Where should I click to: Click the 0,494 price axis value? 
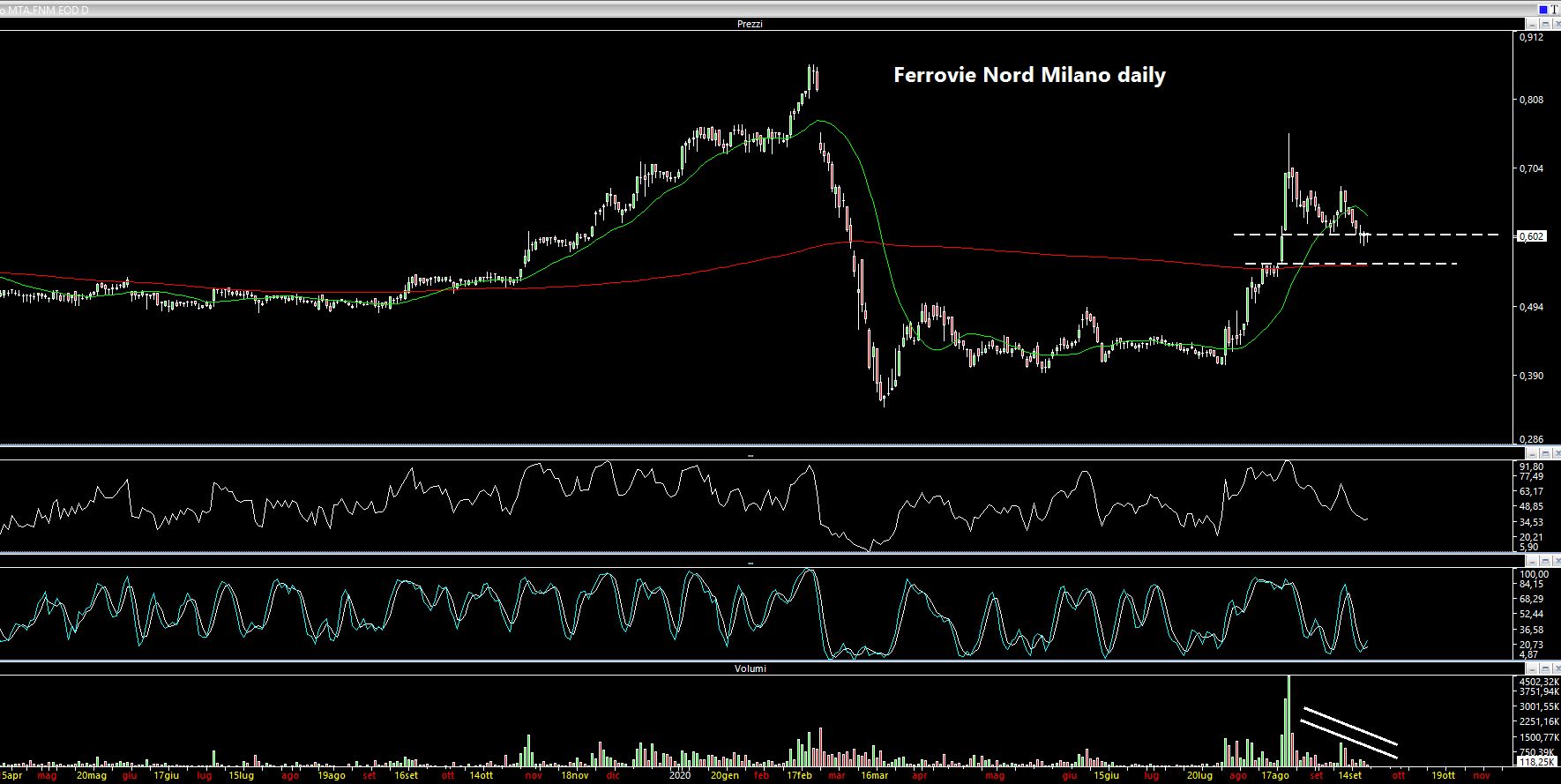1531,307
